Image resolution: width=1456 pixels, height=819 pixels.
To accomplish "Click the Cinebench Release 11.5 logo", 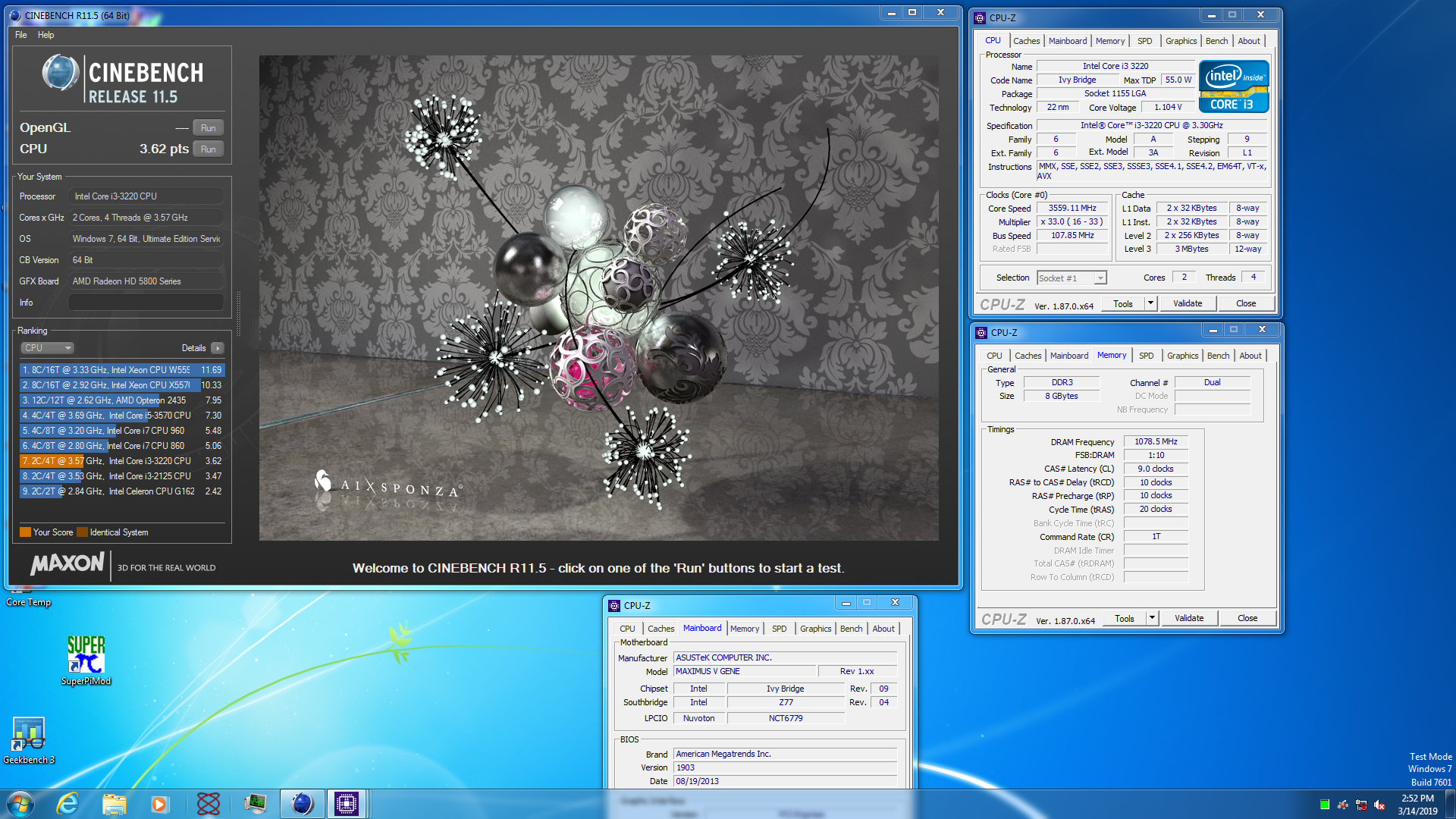I will click(x=123, y=79).
